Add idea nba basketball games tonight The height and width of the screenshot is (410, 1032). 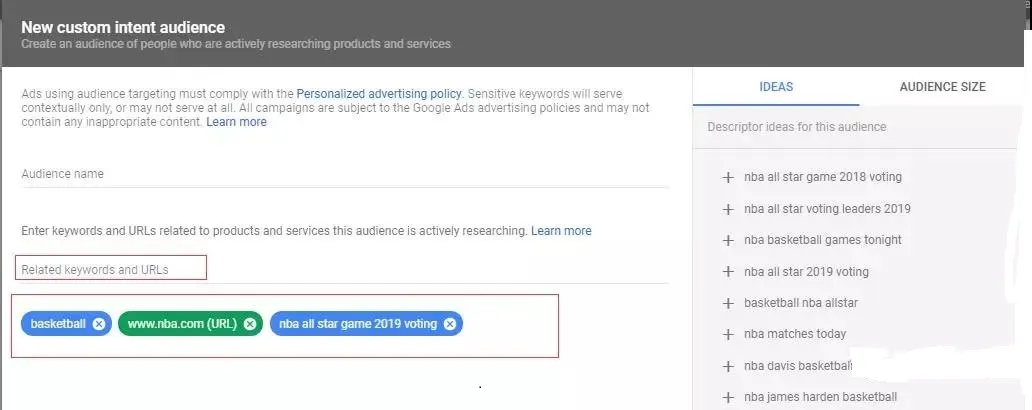coord(728,240)
